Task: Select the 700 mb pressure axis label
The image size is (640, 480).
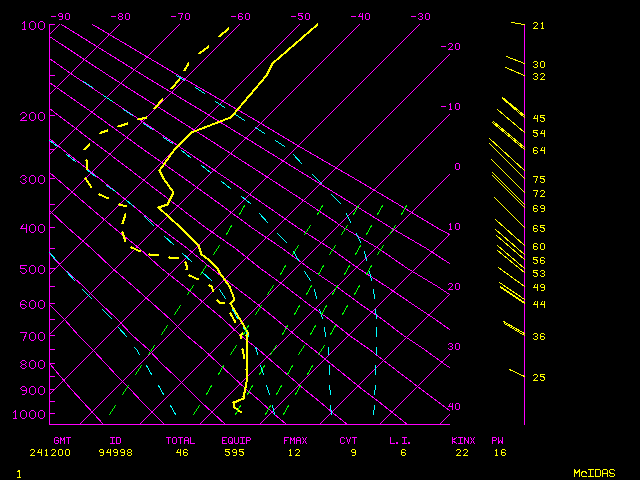Action: [x=33, y=337]
